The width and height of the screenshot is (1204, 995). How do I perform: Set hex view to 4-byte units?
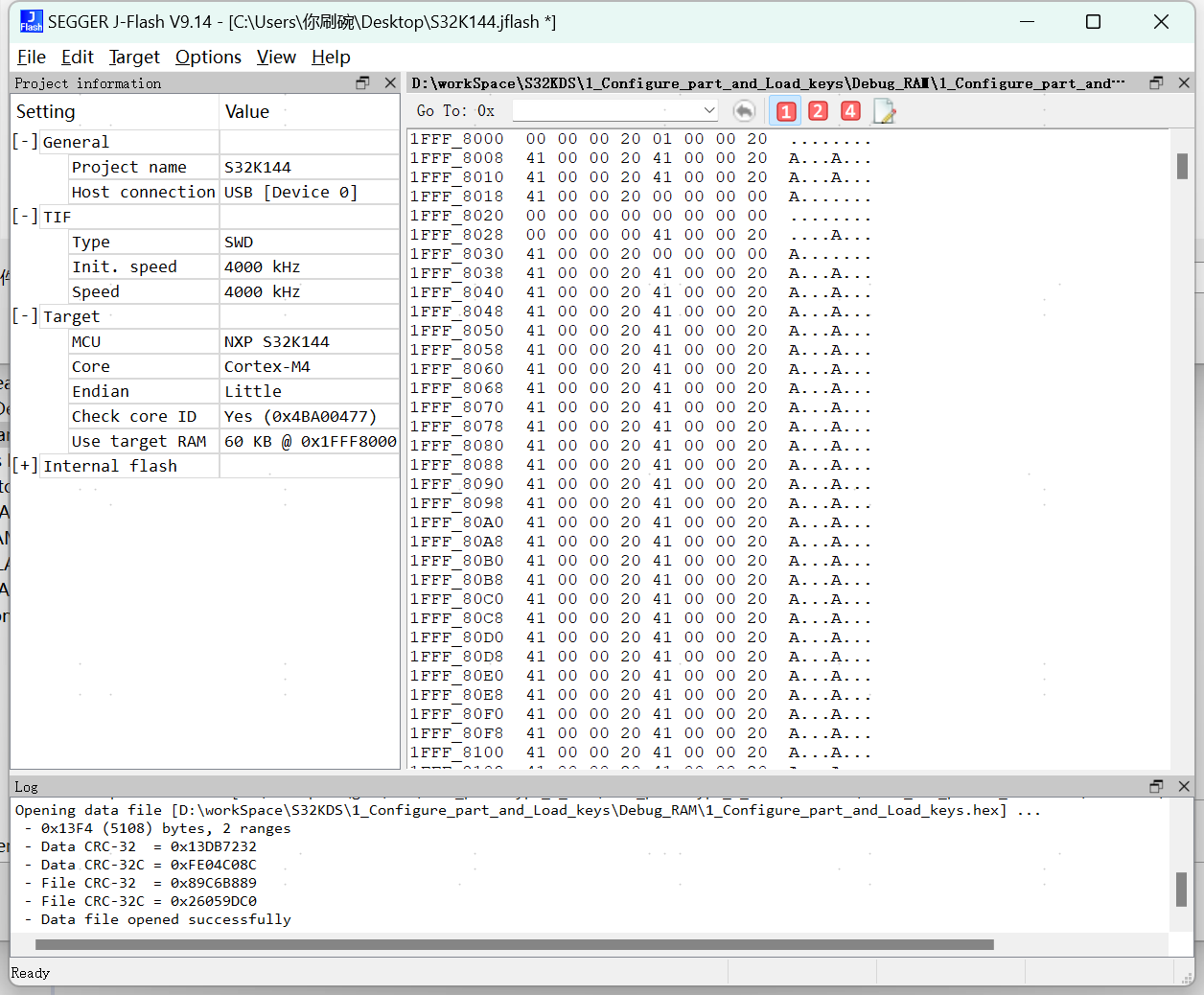pos(850,111)
